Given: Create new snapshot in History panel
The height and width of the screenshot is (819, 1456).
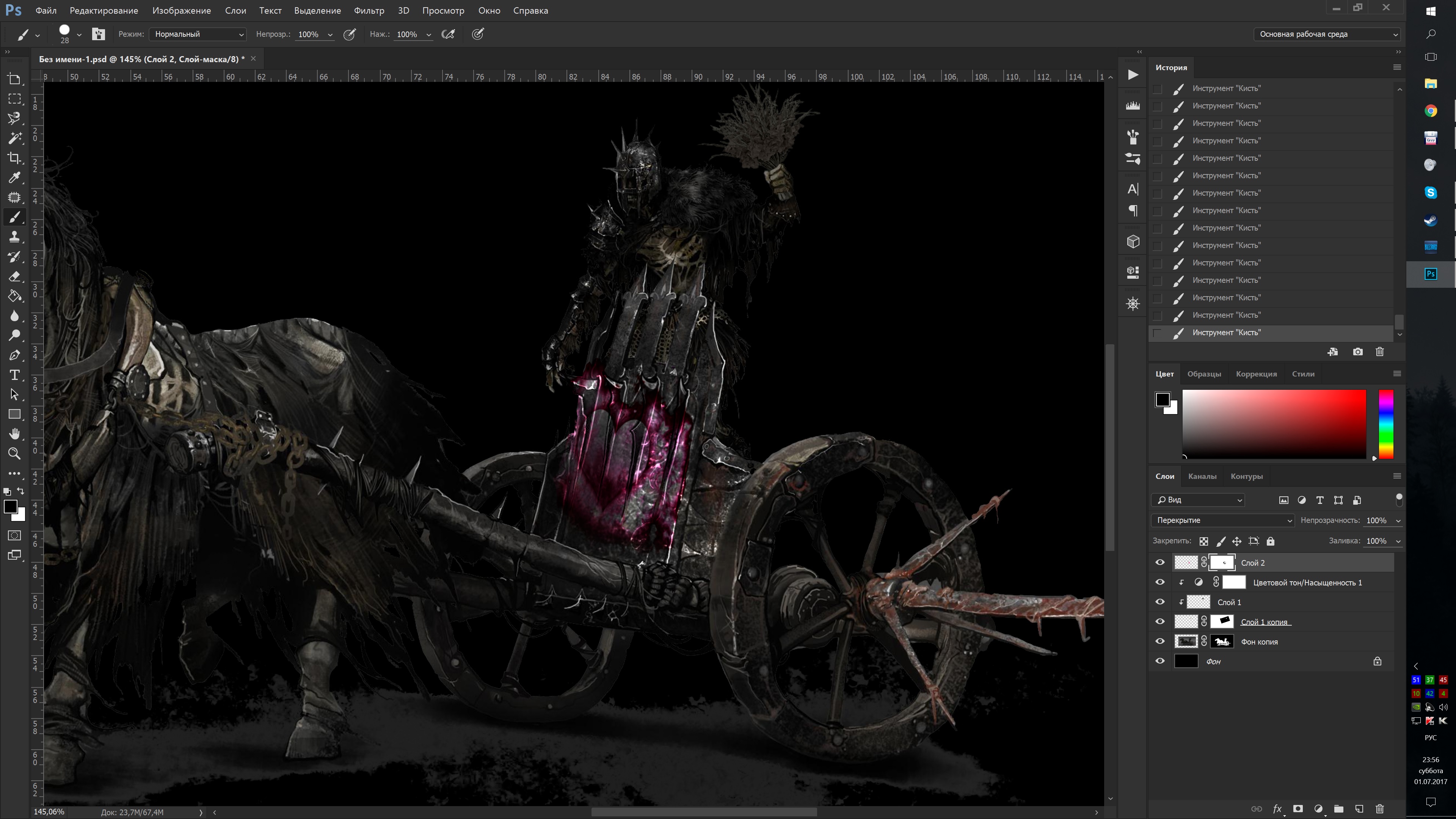Looking at the screenshot, I should [1358, 351].
